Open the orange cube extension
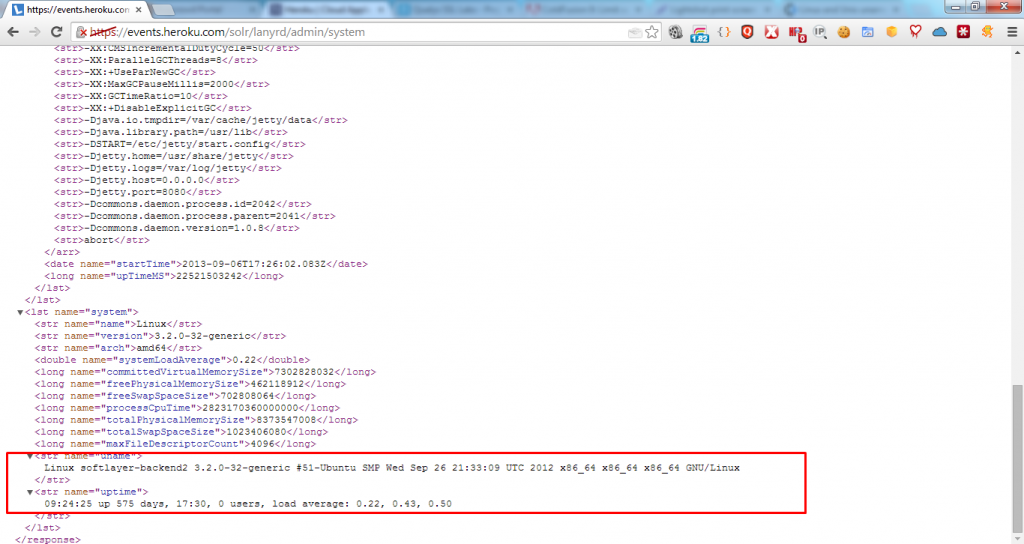The image size is (1024, 544). click(891, 32)
